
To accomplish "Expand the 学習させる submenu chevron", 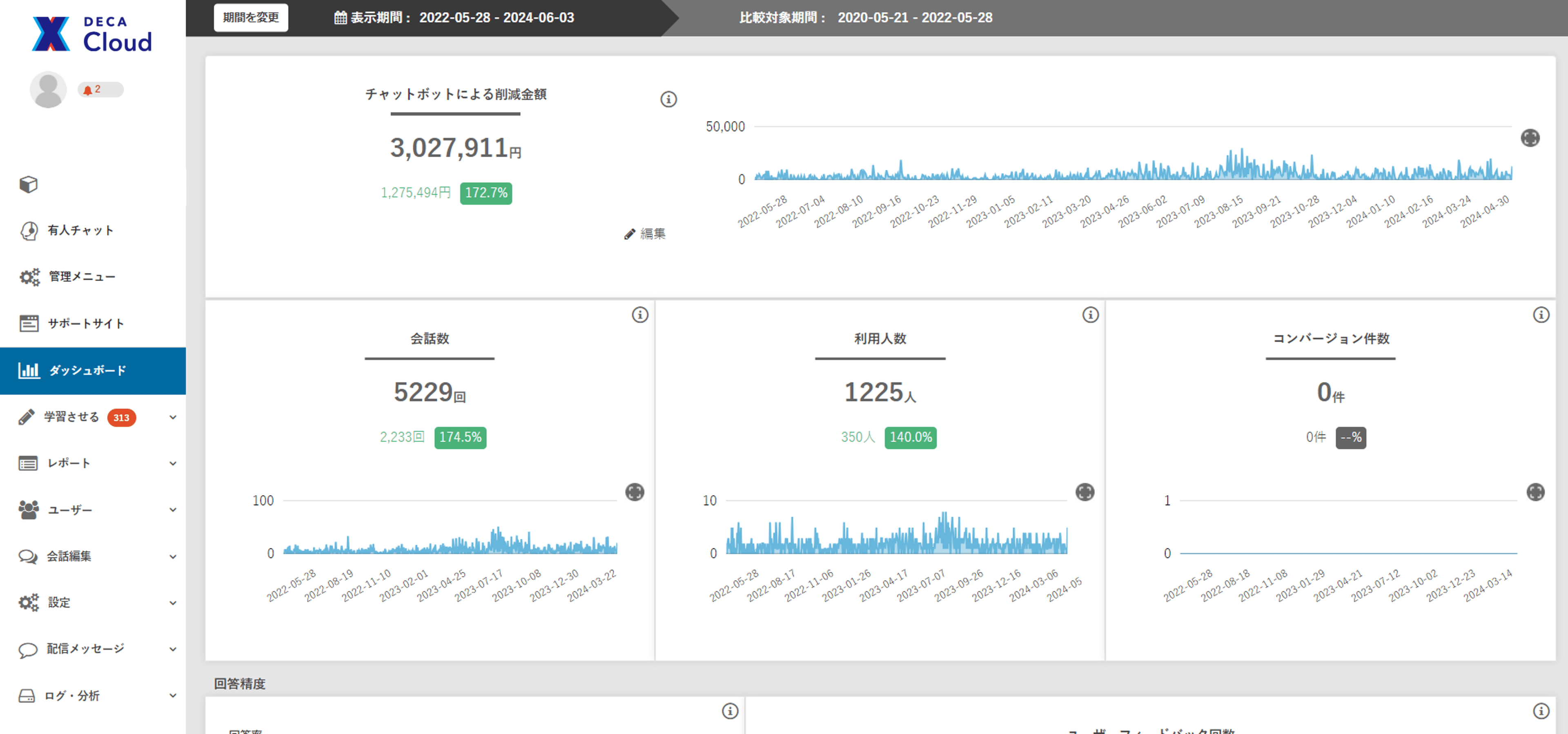I will click(173, 418).
